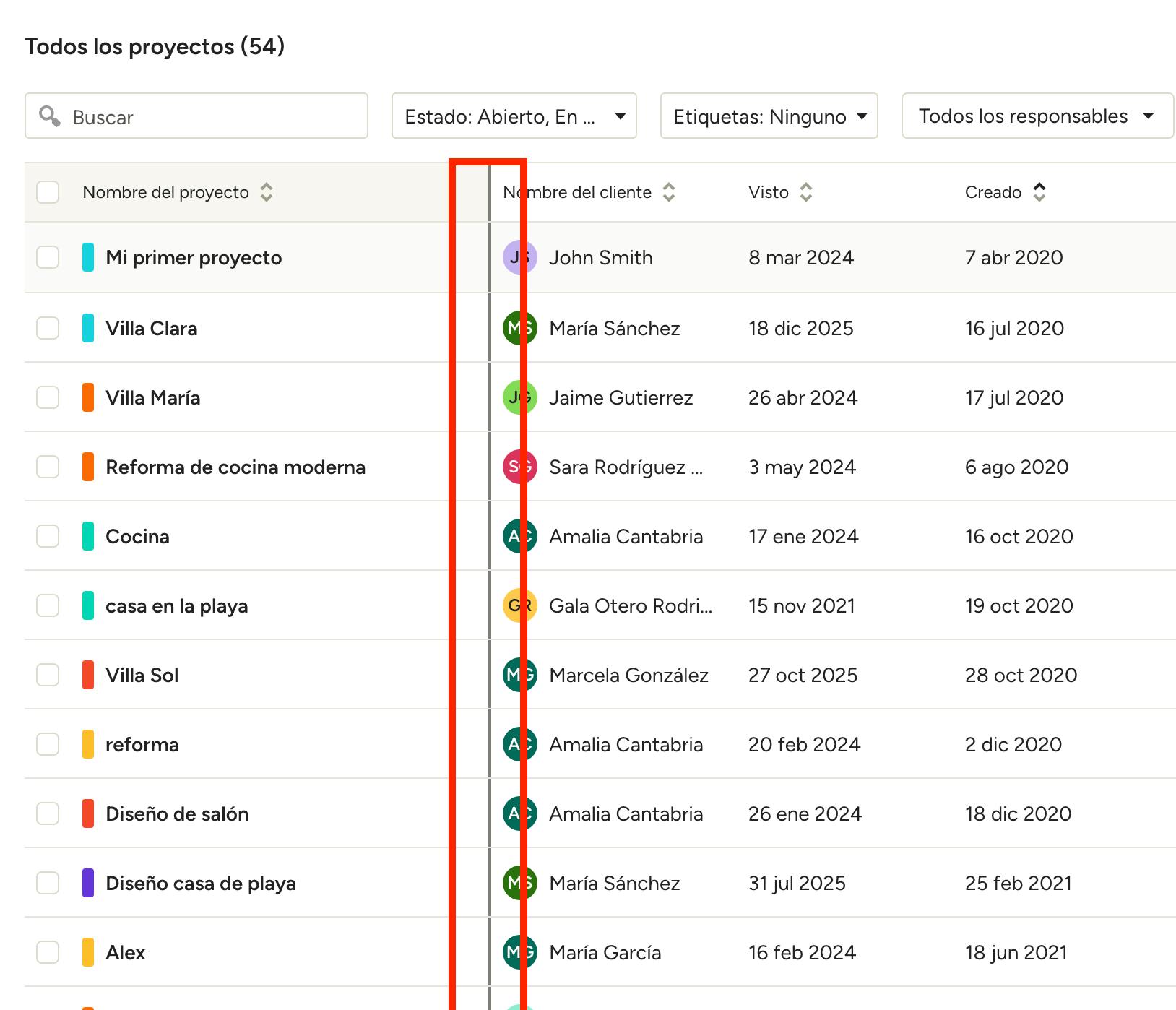Click Sara Rodríguez's red avatar

(x=519, y=467)
